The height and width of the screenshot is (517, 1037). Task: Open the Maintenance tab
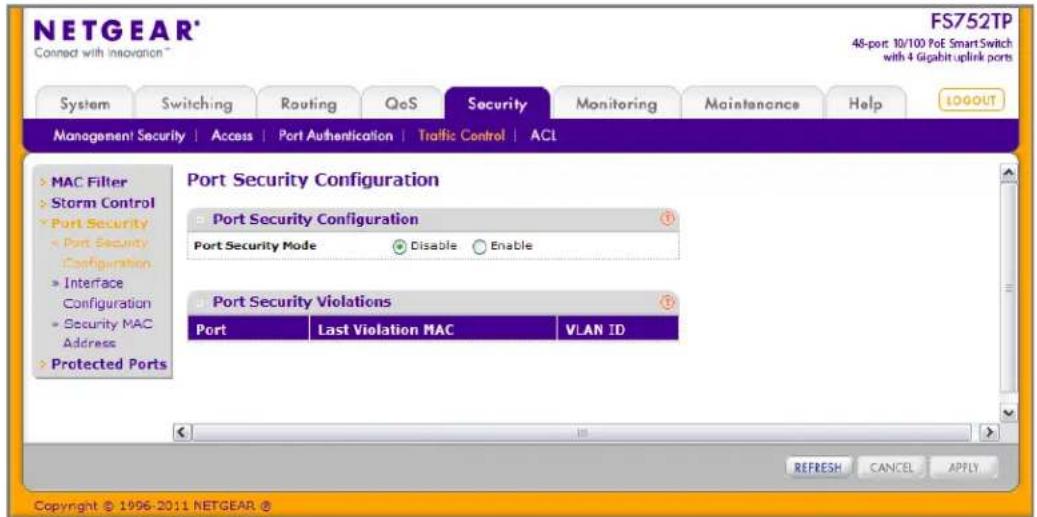tap(751, 104)
